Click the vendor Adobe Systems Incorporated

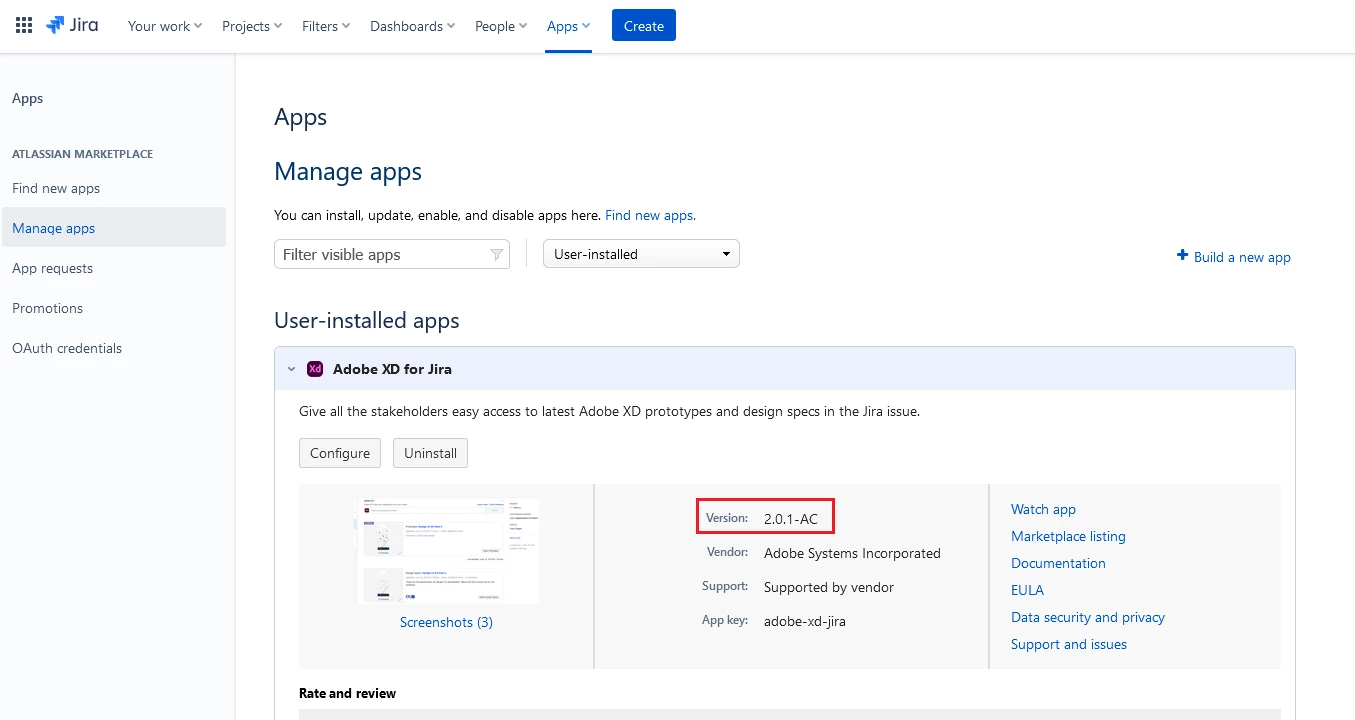[x=852, y=553]
